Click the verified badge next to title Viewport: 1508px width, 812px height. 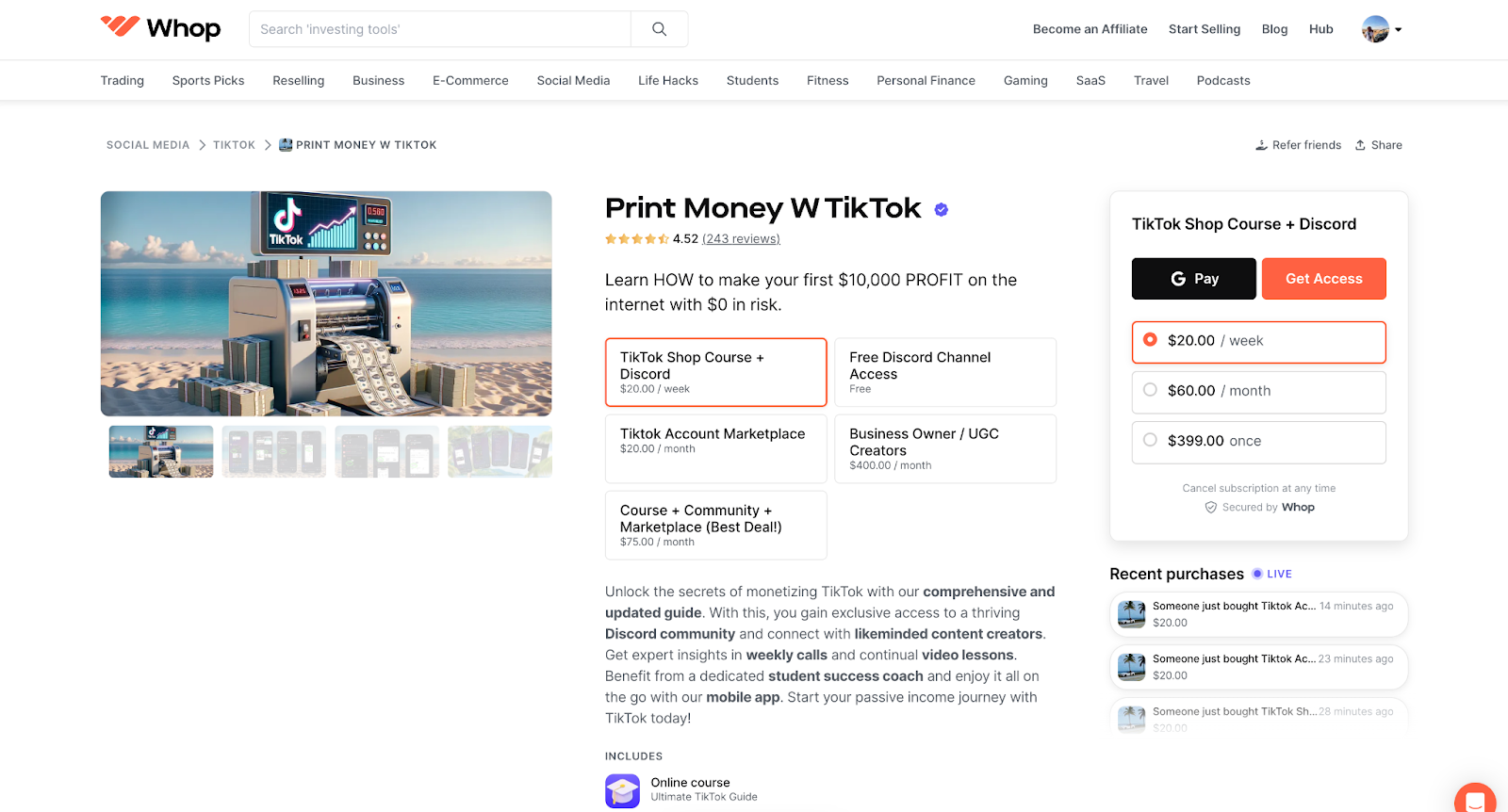click(941, 210)
